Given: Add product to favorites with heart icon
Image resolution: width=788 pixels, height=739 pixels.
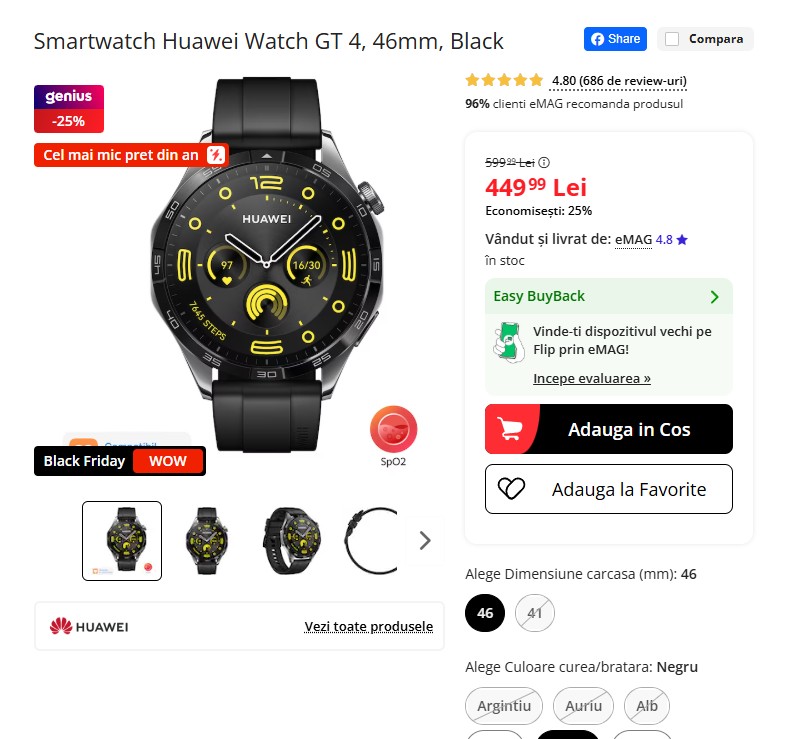Looking at the screenshot, I should coord(511,489).
